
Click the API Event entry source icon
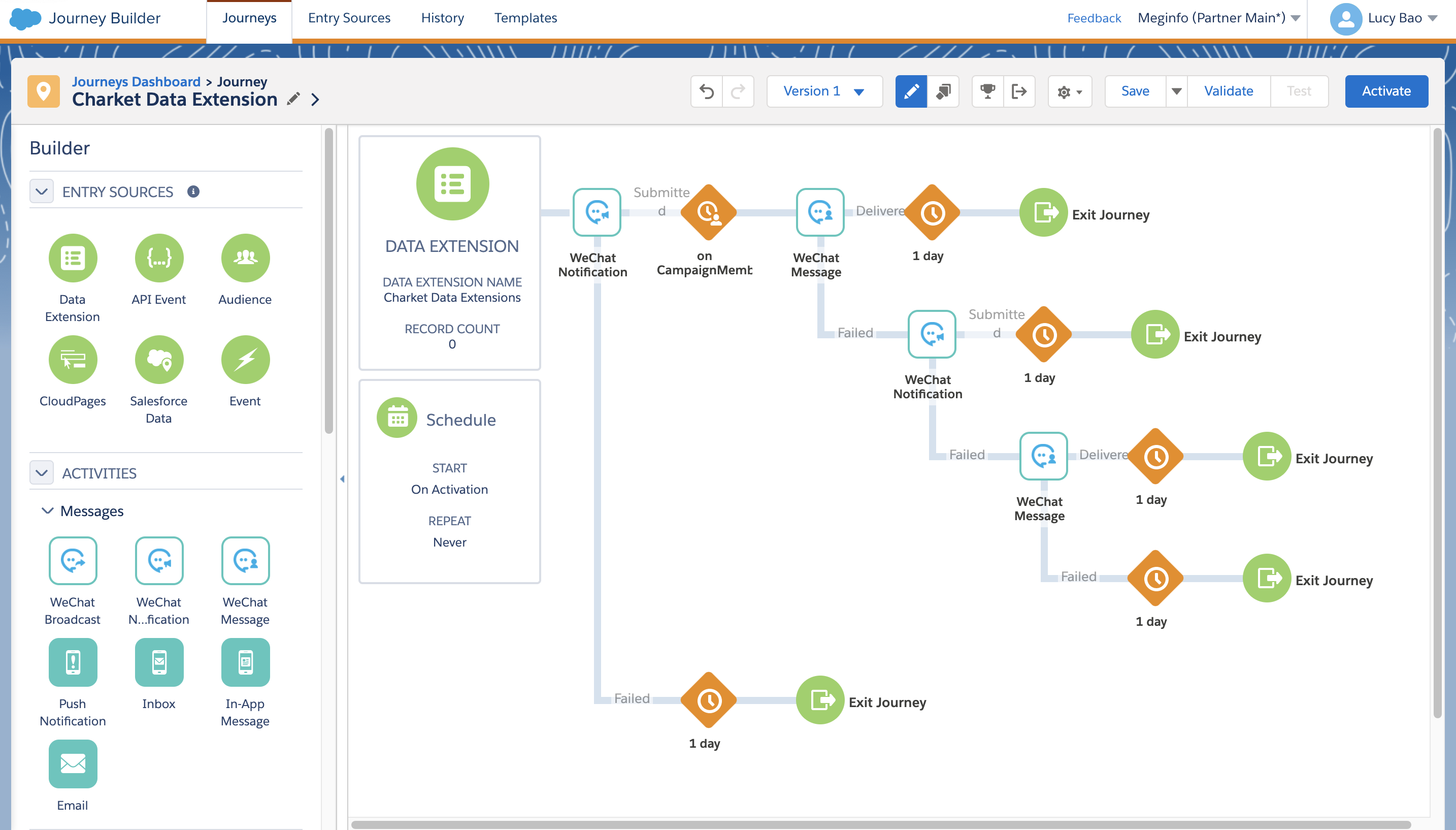click(159, 258)
